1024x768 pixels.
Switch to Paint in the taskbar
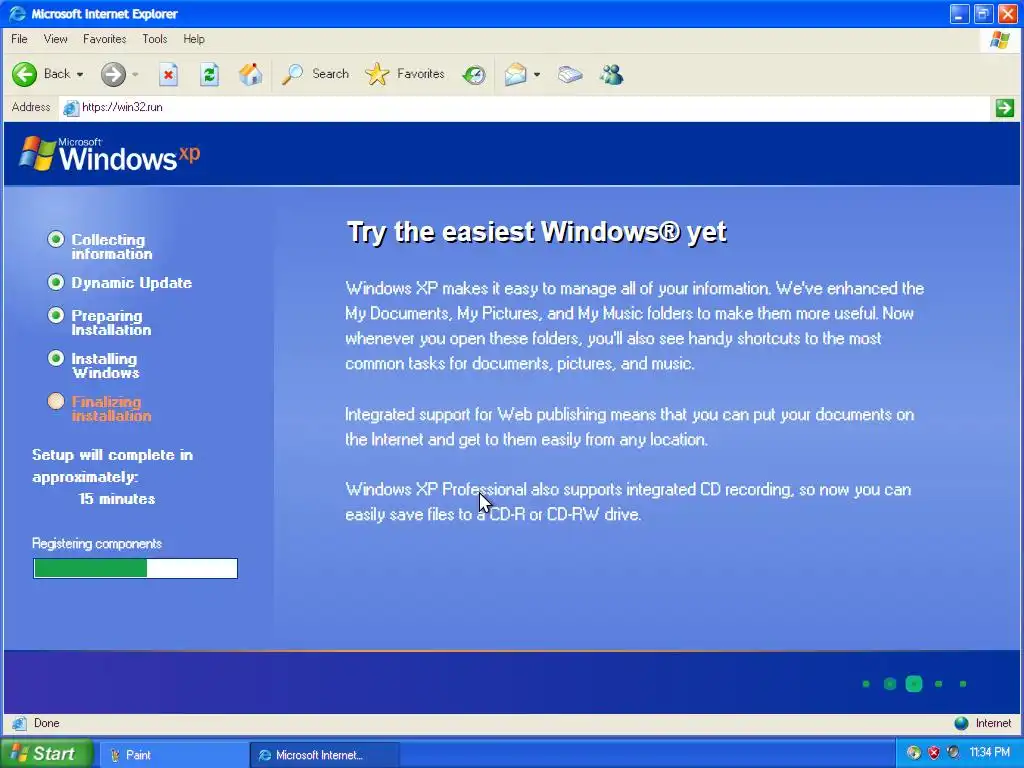click(172, 755)
